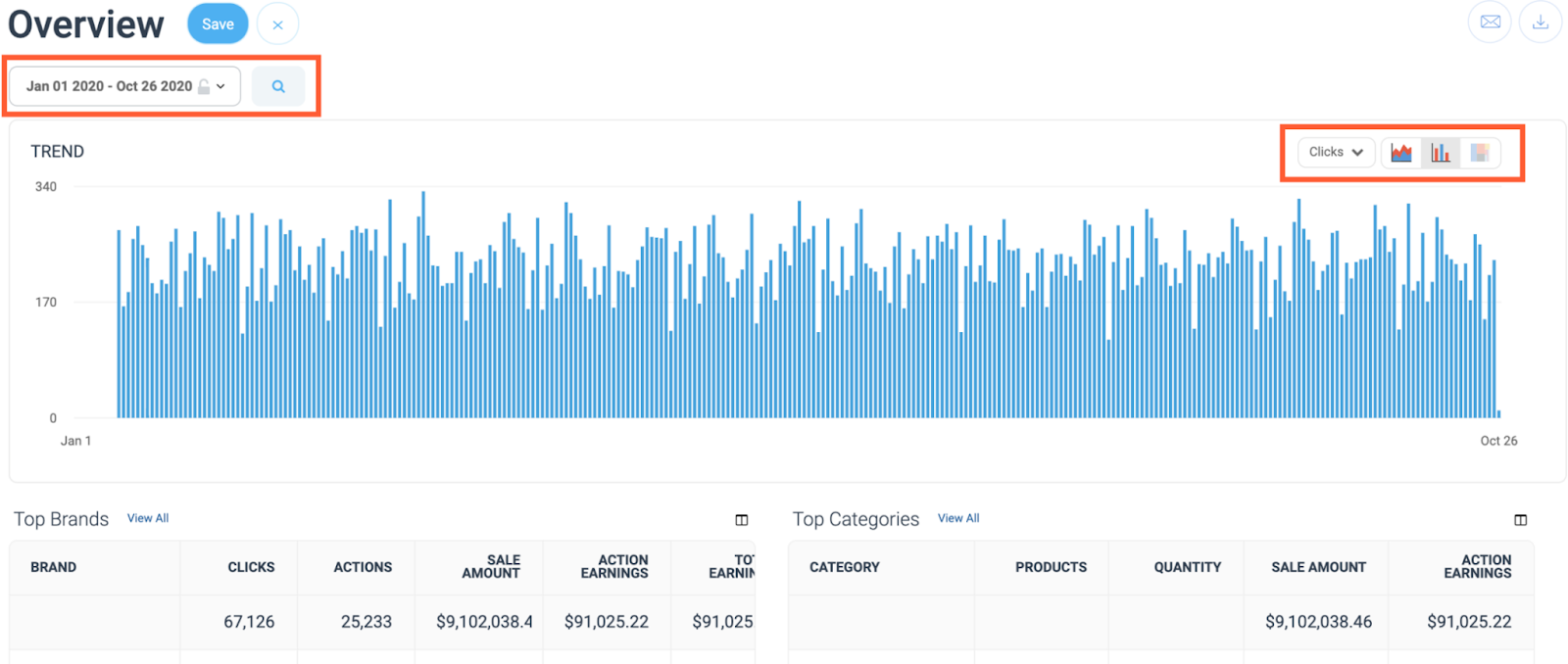Sort Top Categories by SALE AMOUNT header

pyautogui.click(x=1319, y=567)
